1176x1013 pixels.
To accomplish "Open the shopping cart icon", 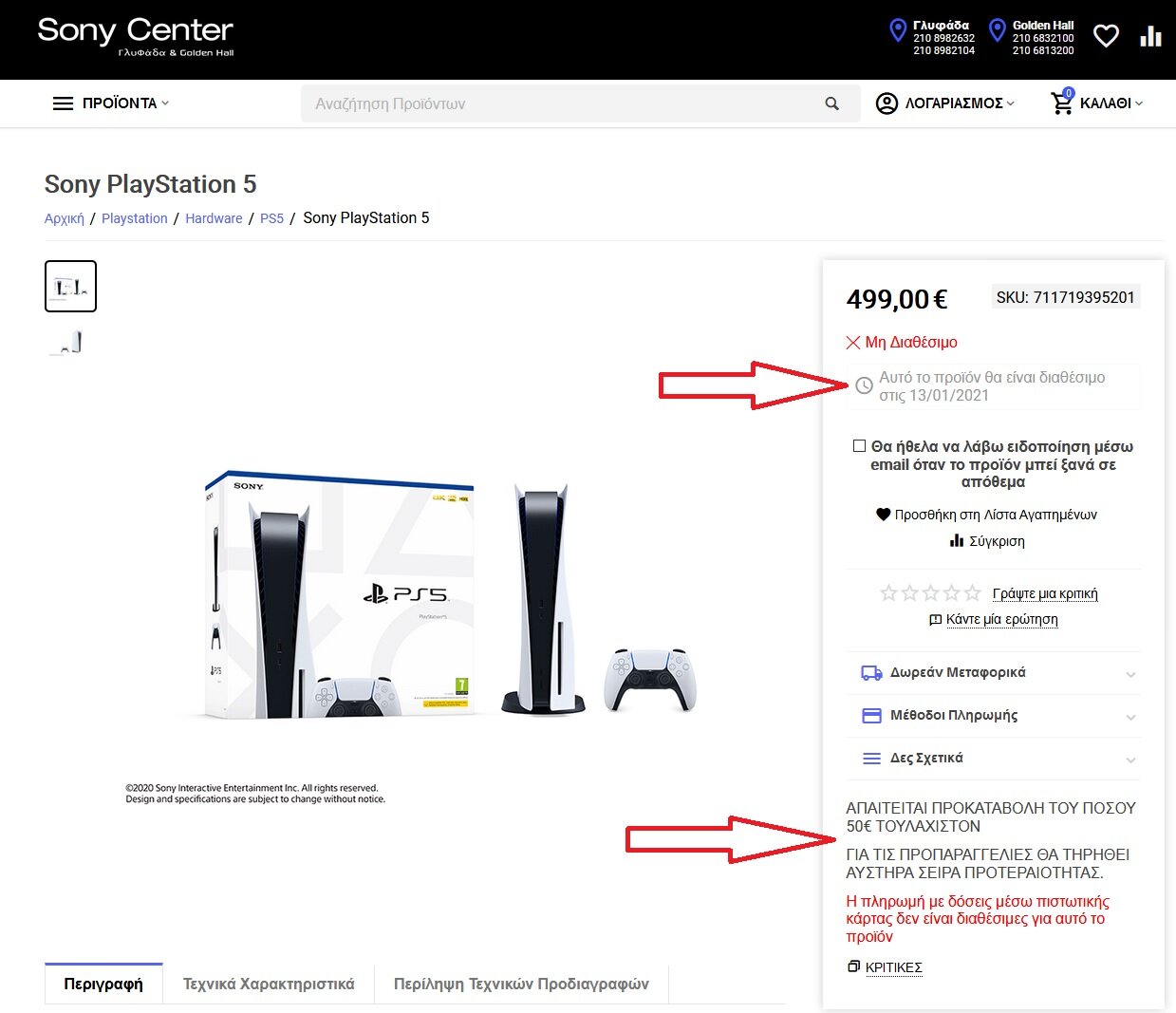I will pos(1061,103).
